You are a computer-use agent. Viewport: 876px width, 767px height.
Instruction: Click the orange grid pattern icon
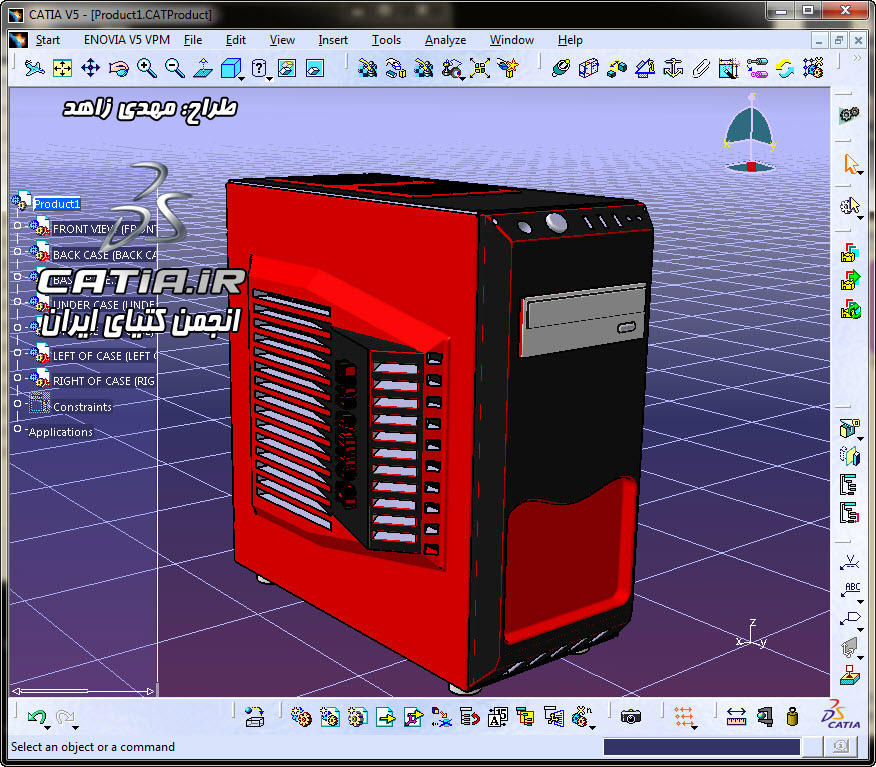coord(683,716)
